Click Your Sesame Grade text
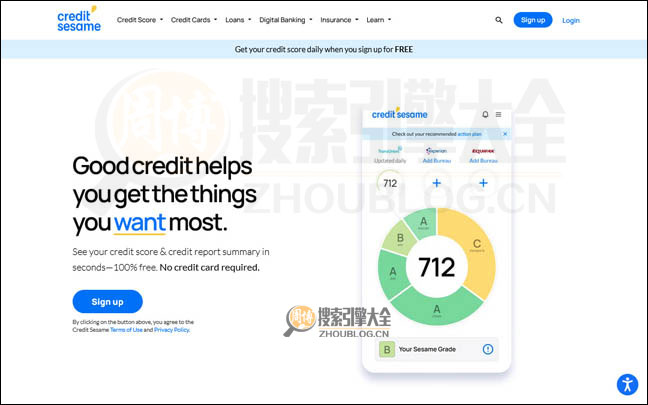648x405 pixels. [x=427, y=349]
